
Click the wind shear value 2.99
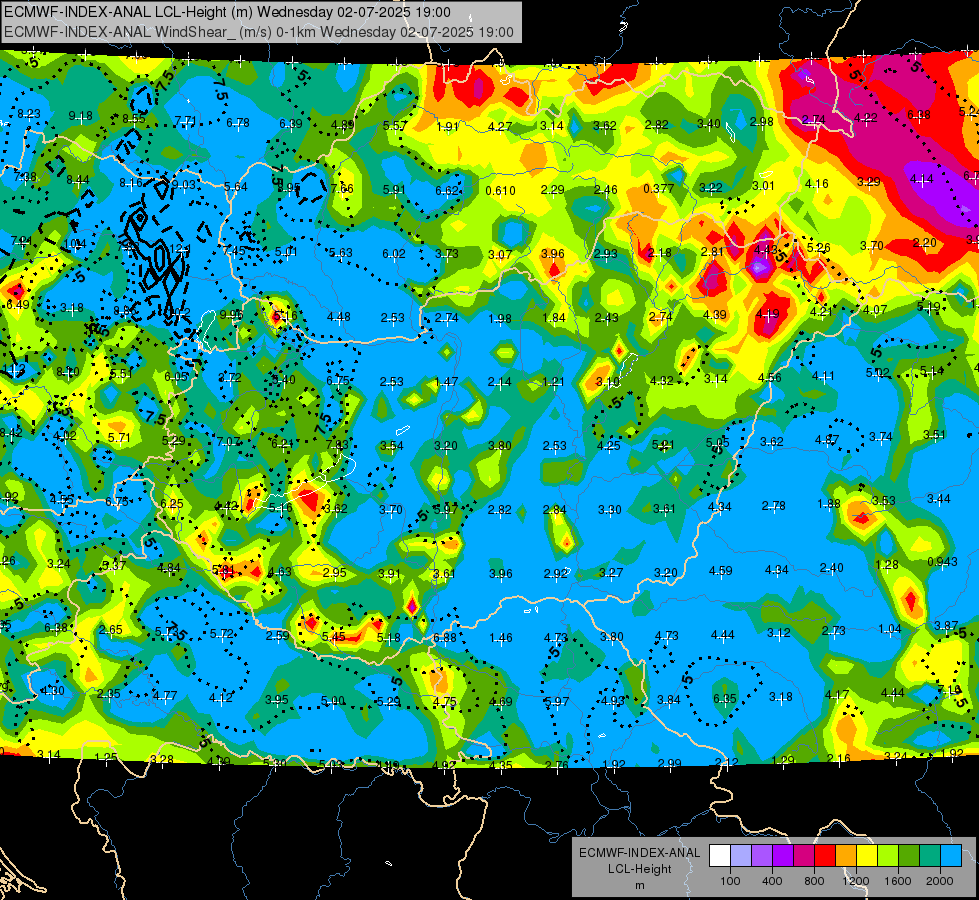coord(669,763)
